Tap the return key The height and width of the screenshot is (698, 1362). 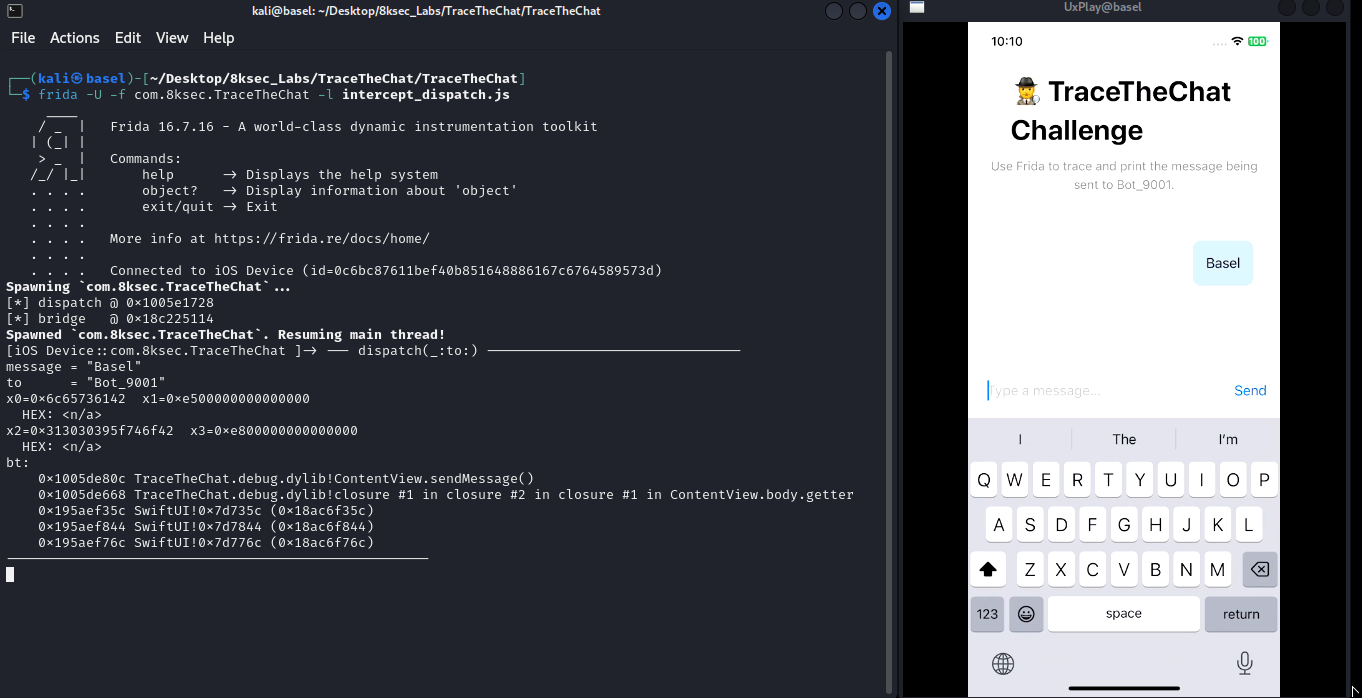(1241, 614)
